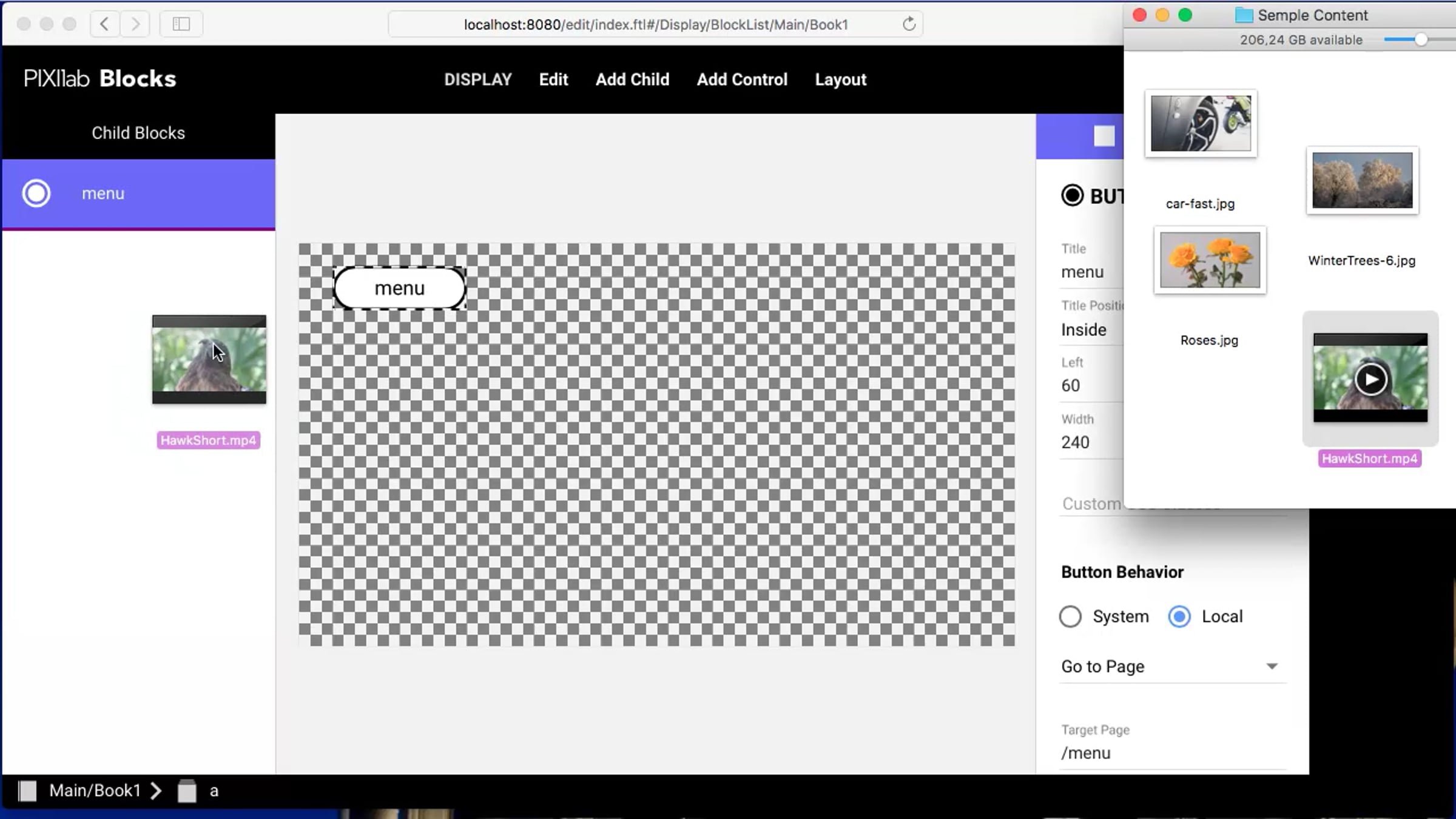1456x819 pixels.
Task: Adjust the Finder icon size slider
Action: coord(1420,40)
